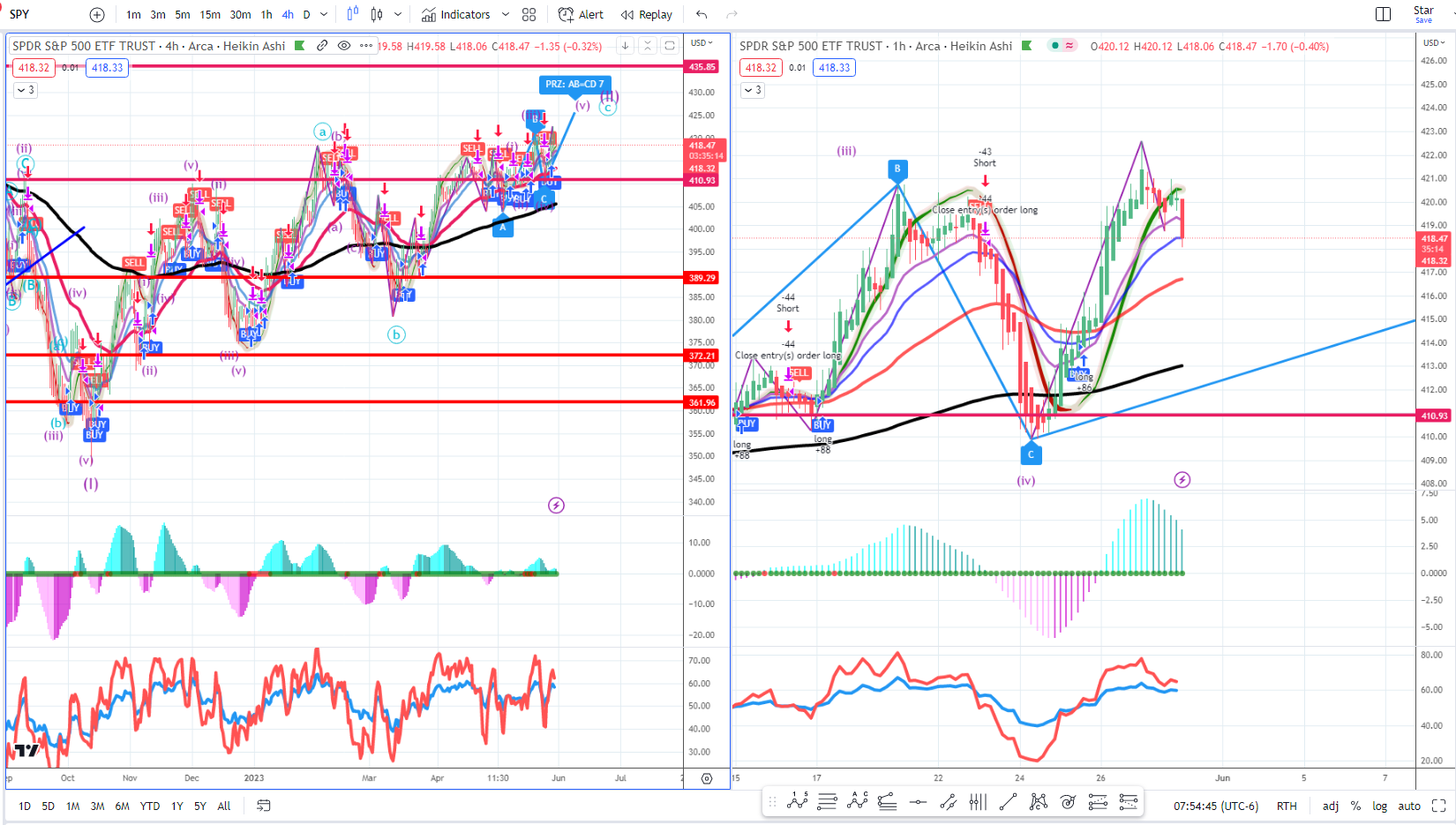Toggle adj price adjustment
Image resolution: width=1456 pixels, height=825 pixels.
click(x=1331, y=806)
